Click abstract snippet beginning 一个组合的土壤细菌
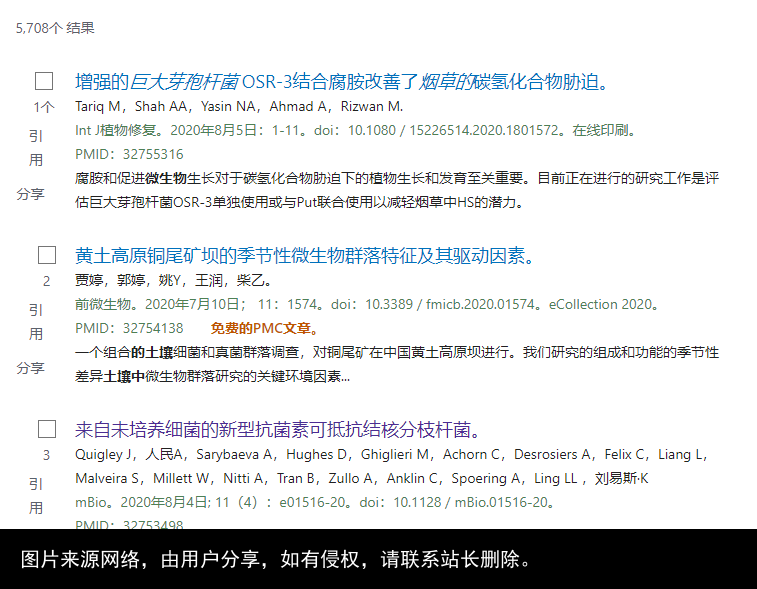757x589 pixels. 397,364
